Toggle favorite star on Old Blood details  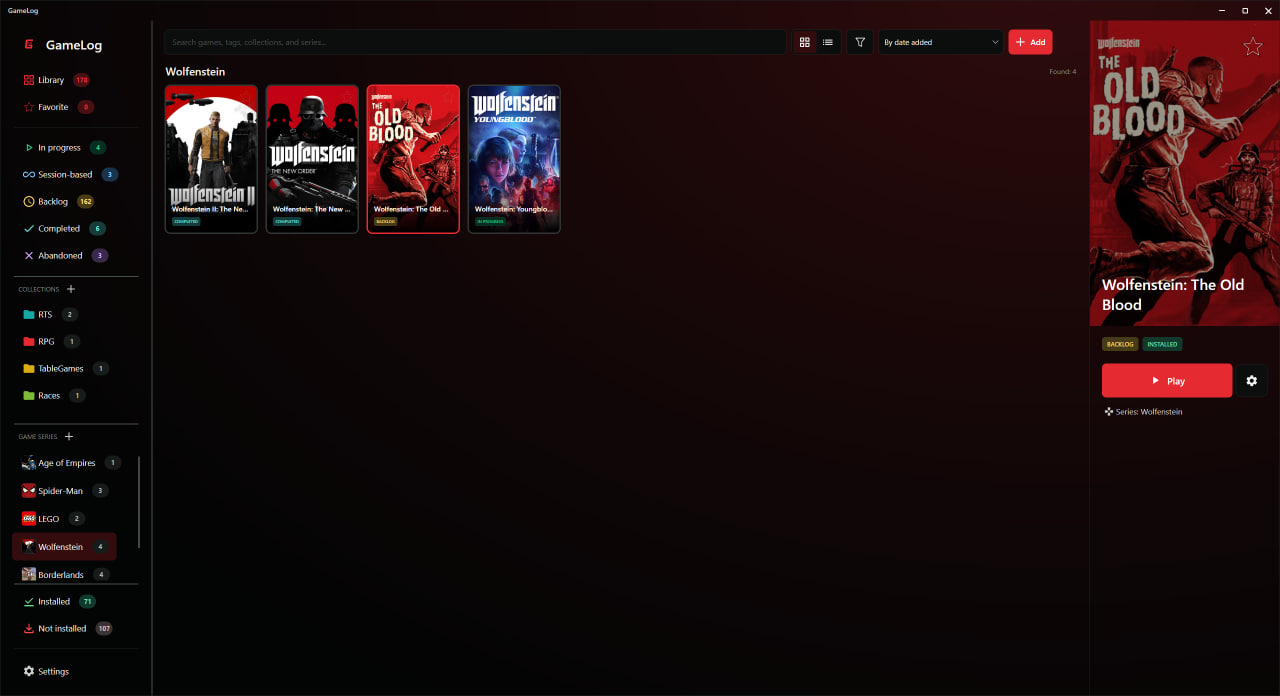pyautogui.click(x=1252, y=47)
